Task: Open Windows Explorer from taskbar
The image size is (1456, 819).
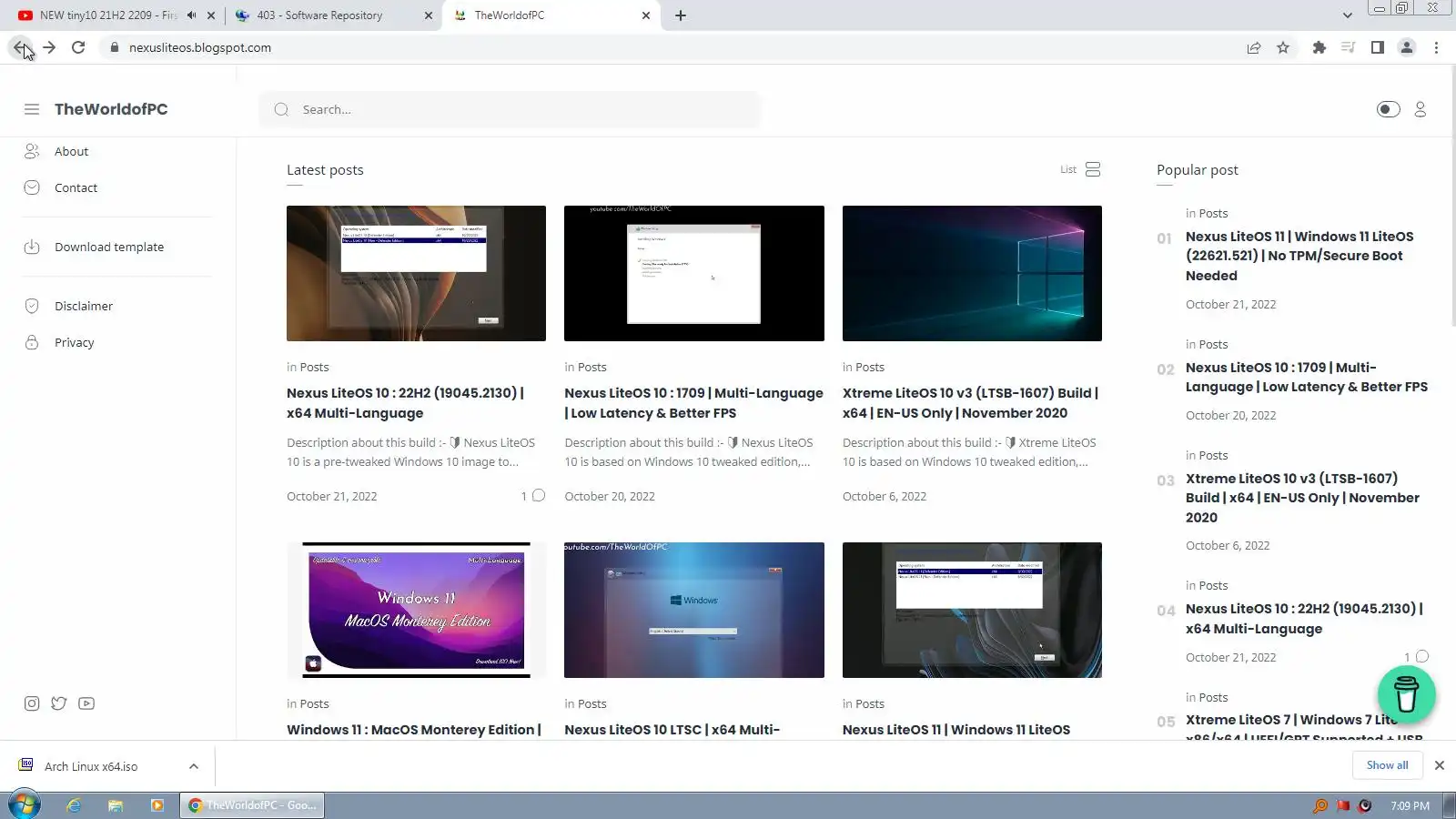Action: 116,805
